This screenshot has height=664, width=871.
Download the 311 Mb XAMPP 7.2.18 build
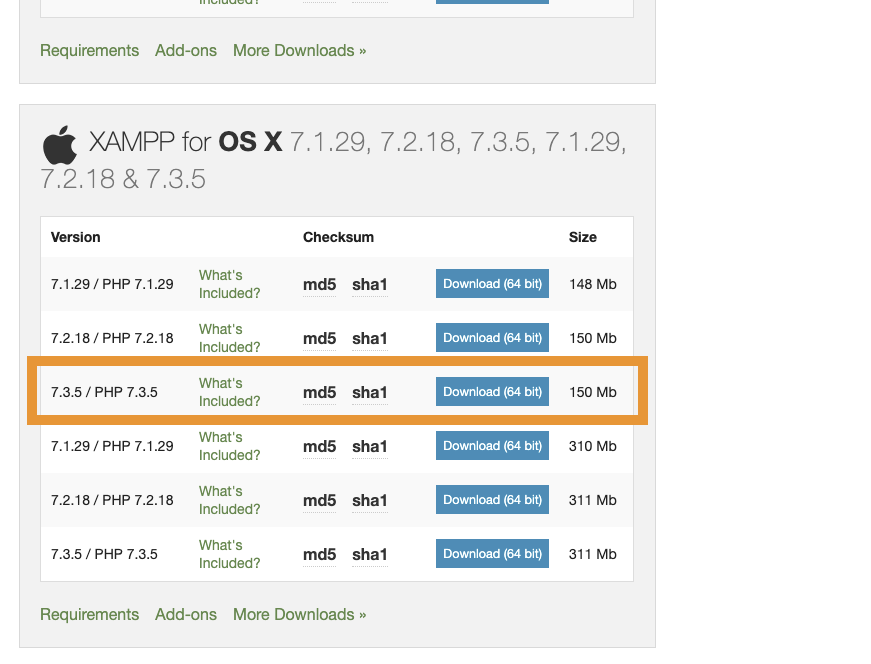click(492, 500)
